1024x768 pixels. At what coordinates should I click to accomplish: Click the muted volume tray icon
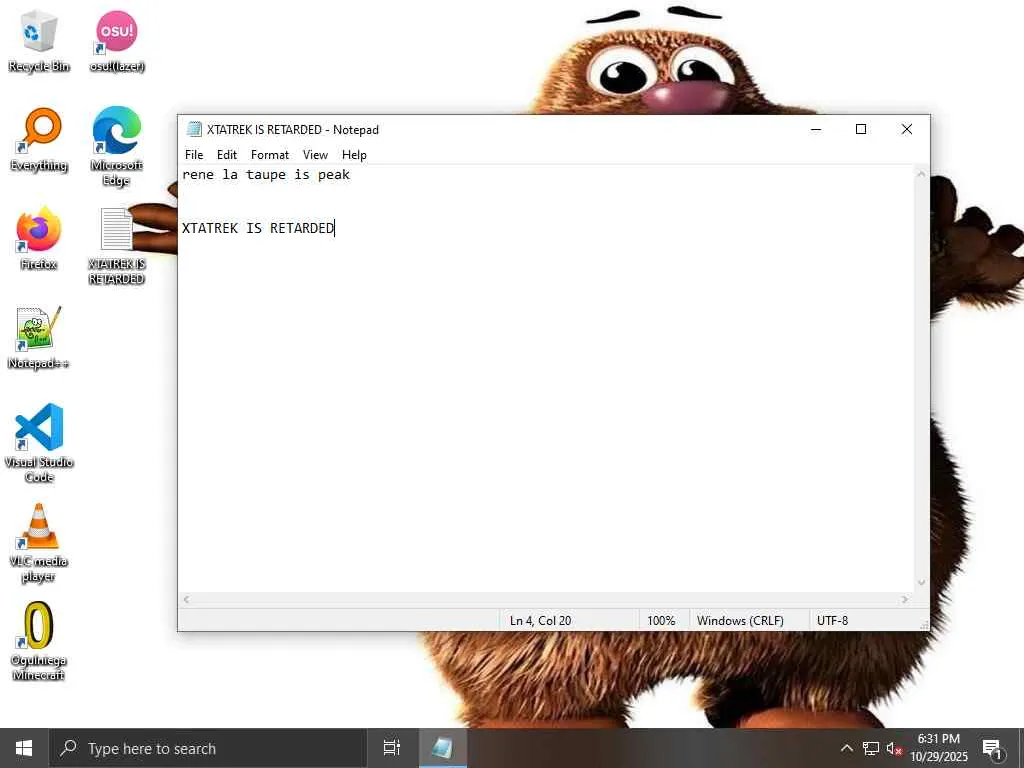coord(894,748)
